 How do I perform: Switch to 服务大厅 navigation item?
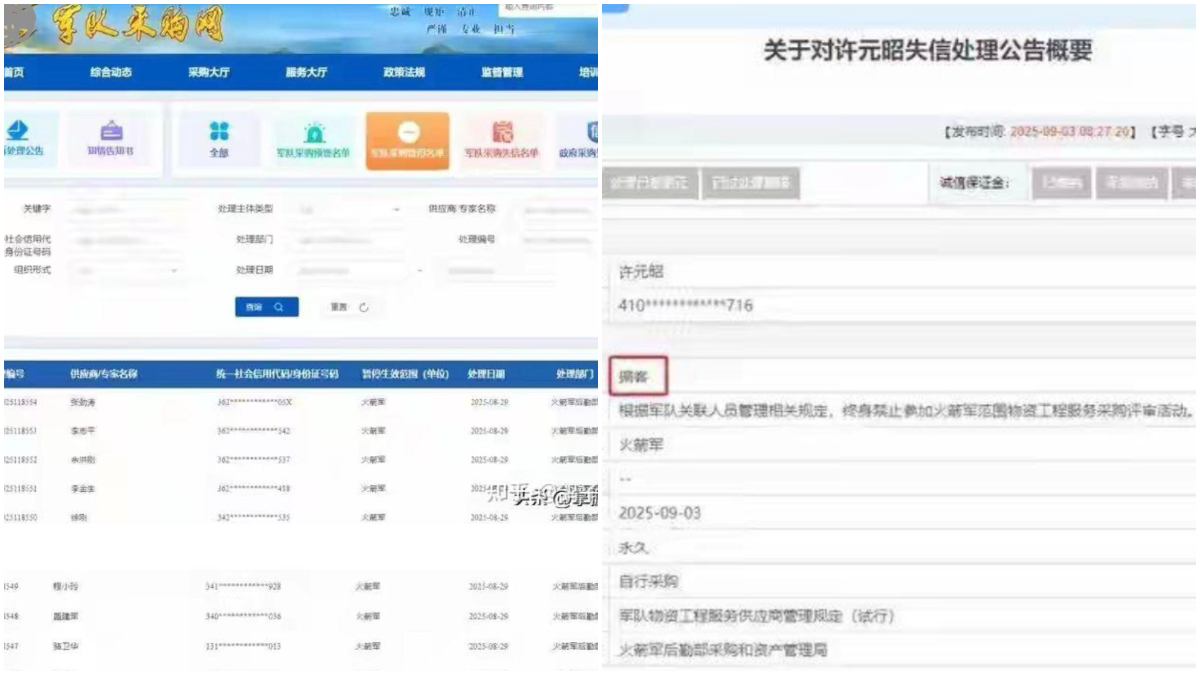pyautogui.click(x=306, y=73)
